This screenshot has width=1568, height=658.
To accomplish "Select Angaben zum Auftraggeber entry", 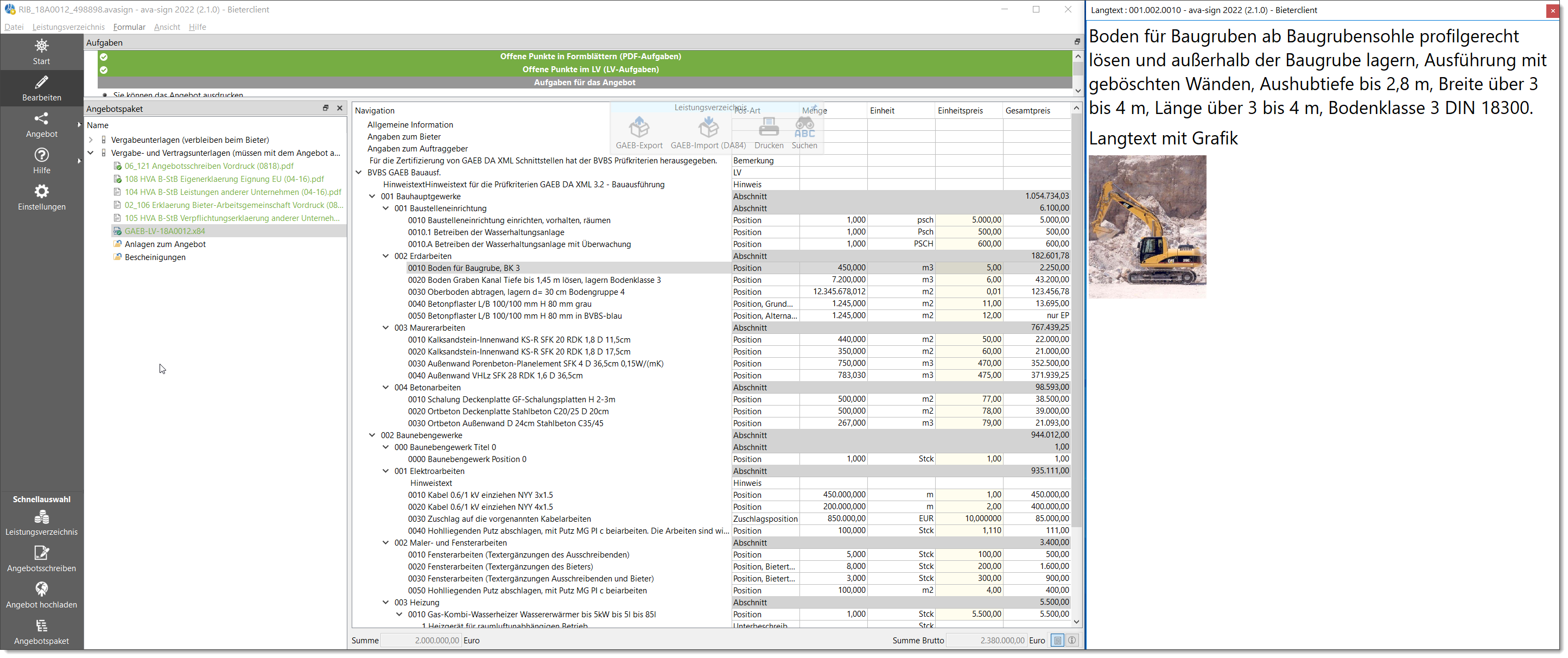I will 417,149.
